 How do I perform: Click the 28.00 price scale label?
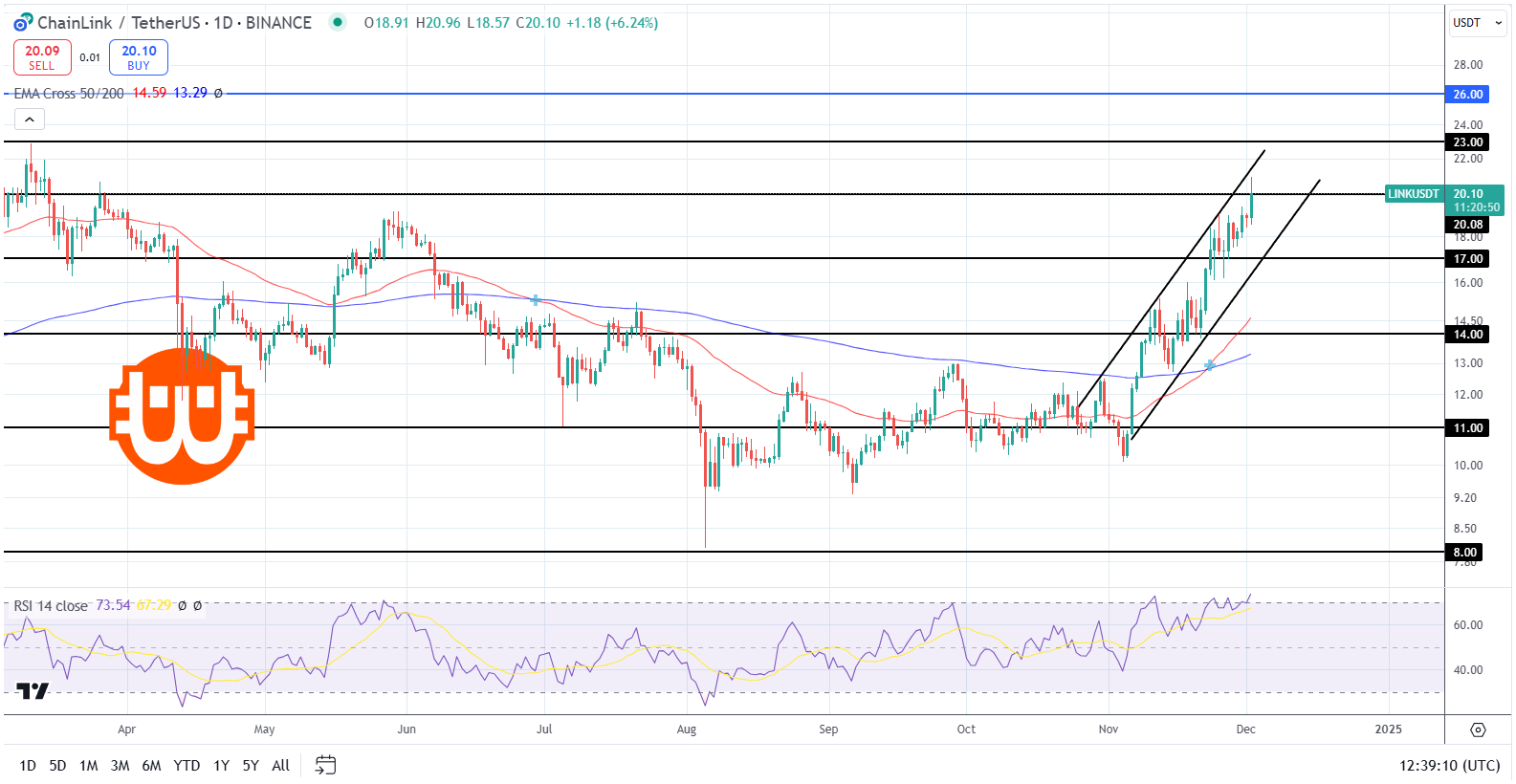pyautogui.click(x=1468, y=65)
